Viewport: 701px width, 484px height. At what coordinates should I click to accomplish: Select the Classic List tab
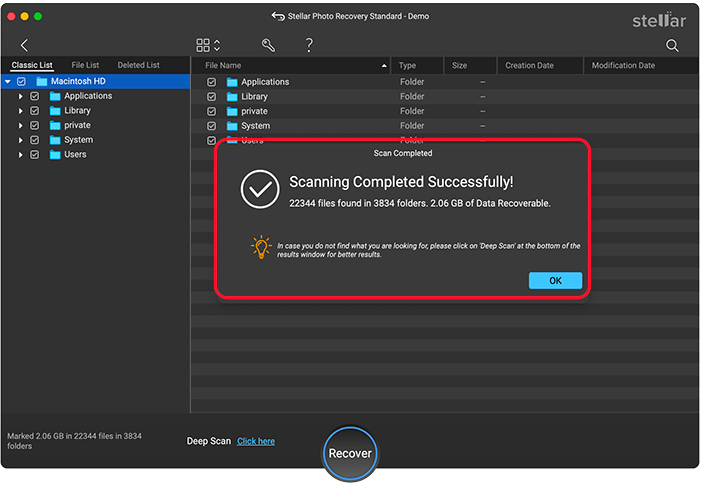(32, 65)
